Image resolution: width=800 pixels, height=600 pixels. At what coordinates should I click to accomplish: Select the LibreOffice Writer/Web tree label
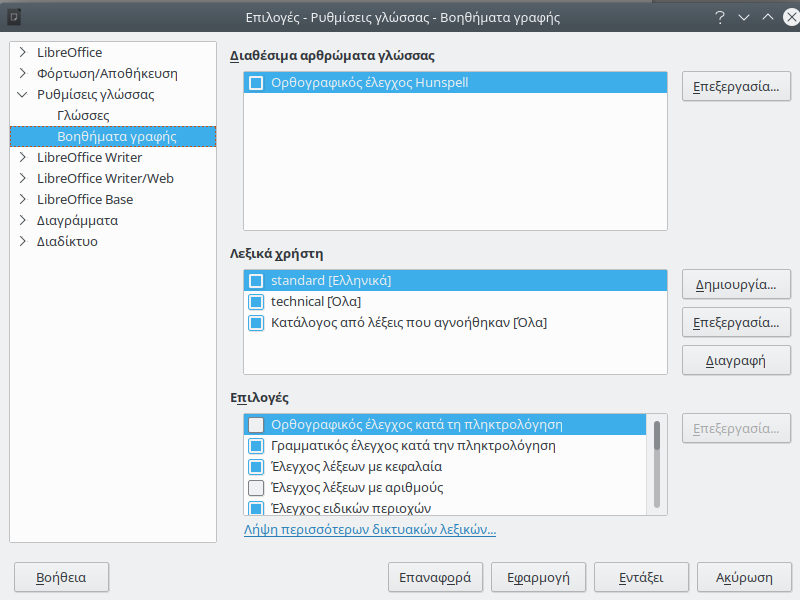point(105,178)
